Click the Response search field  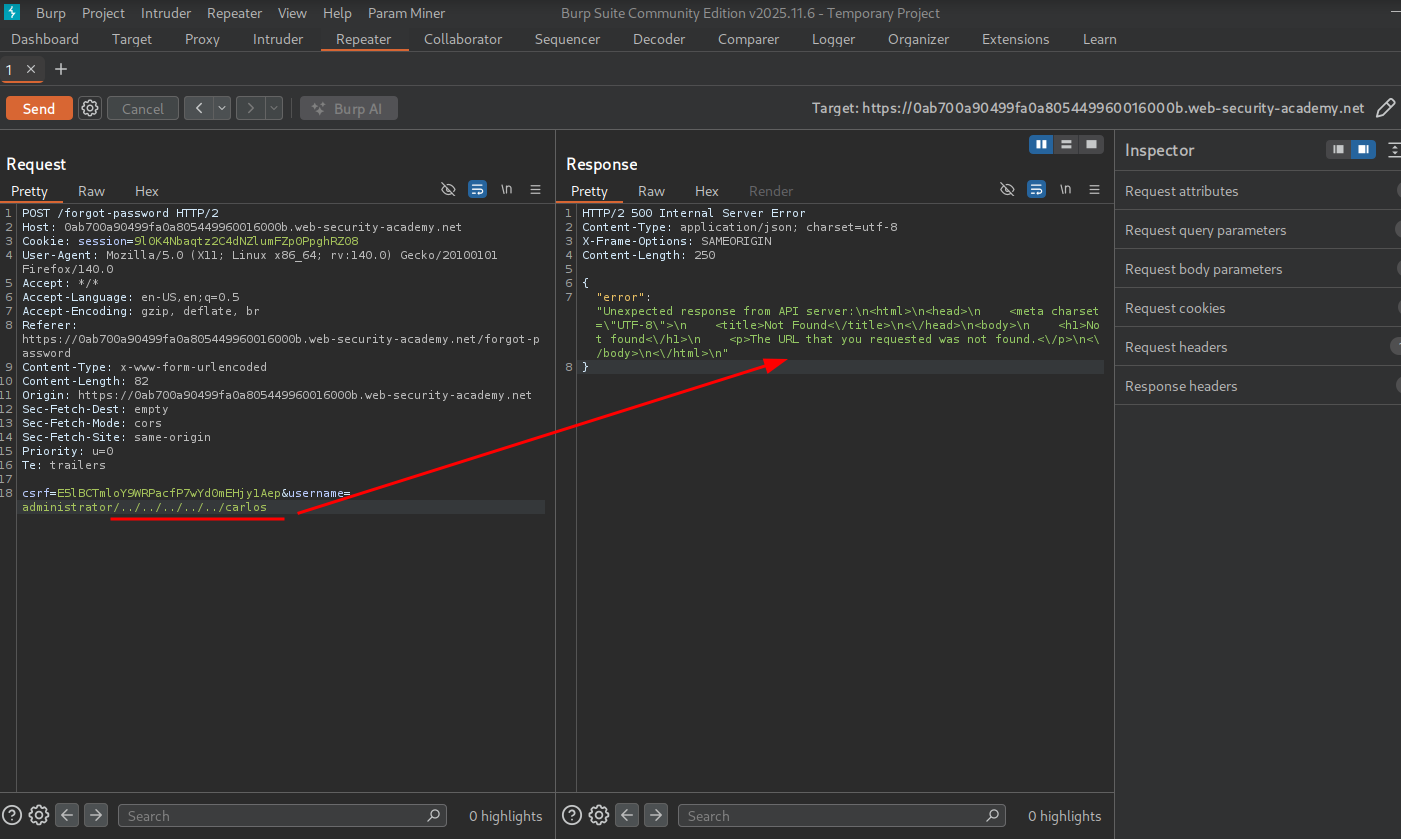842,815
